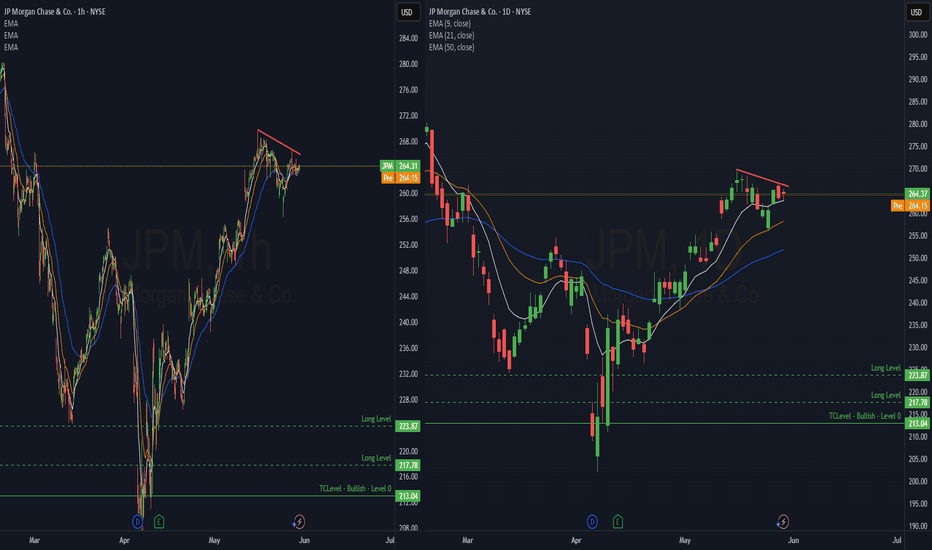Screen dimensions: 932x550
Task: Click the Jun label on 1h time axis
Action: [304, 540]
